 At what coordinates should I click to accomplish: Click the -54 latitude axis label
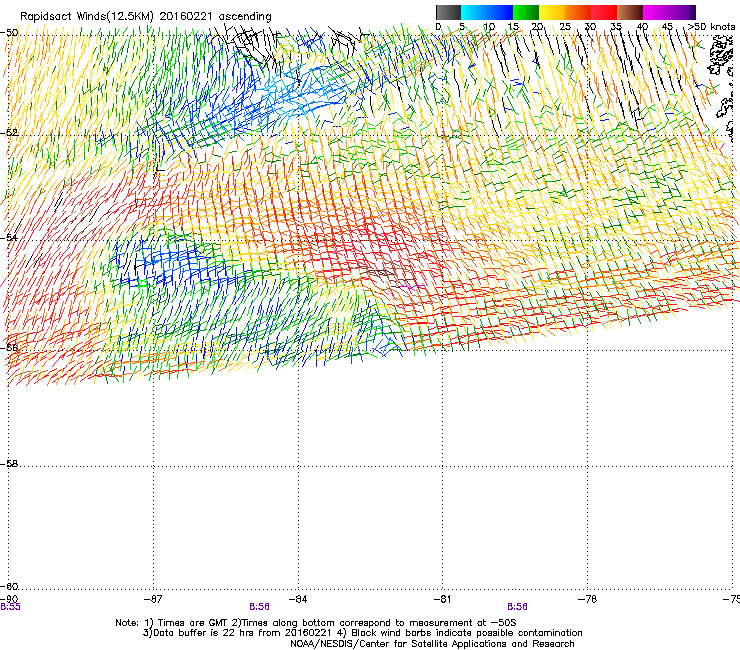(9, 237)
